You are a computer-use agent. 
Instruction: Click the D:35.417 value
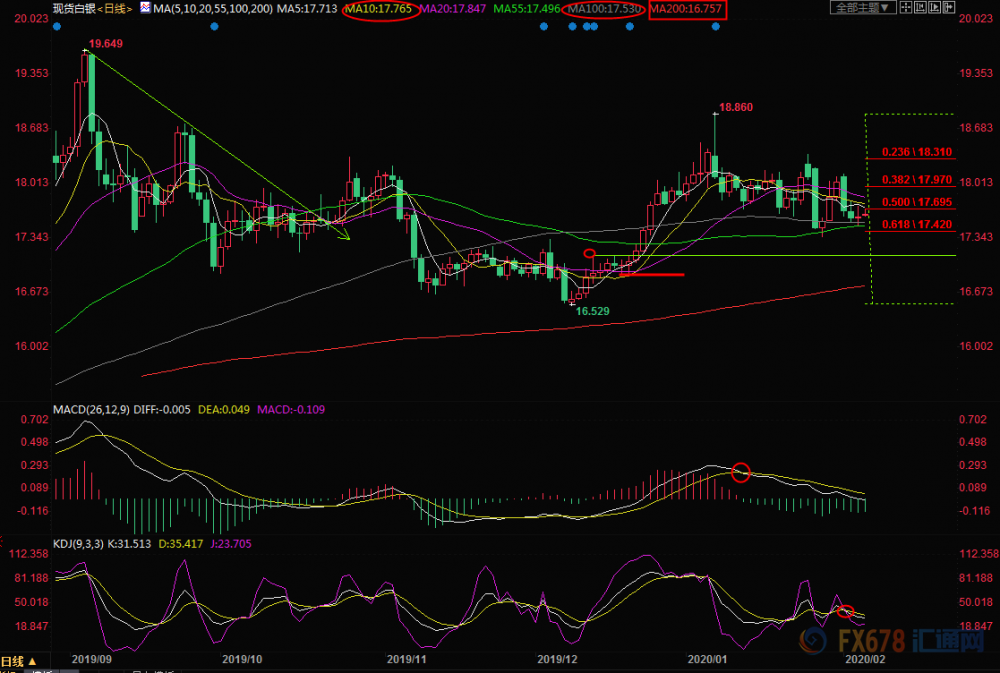[x=180, y=544]
